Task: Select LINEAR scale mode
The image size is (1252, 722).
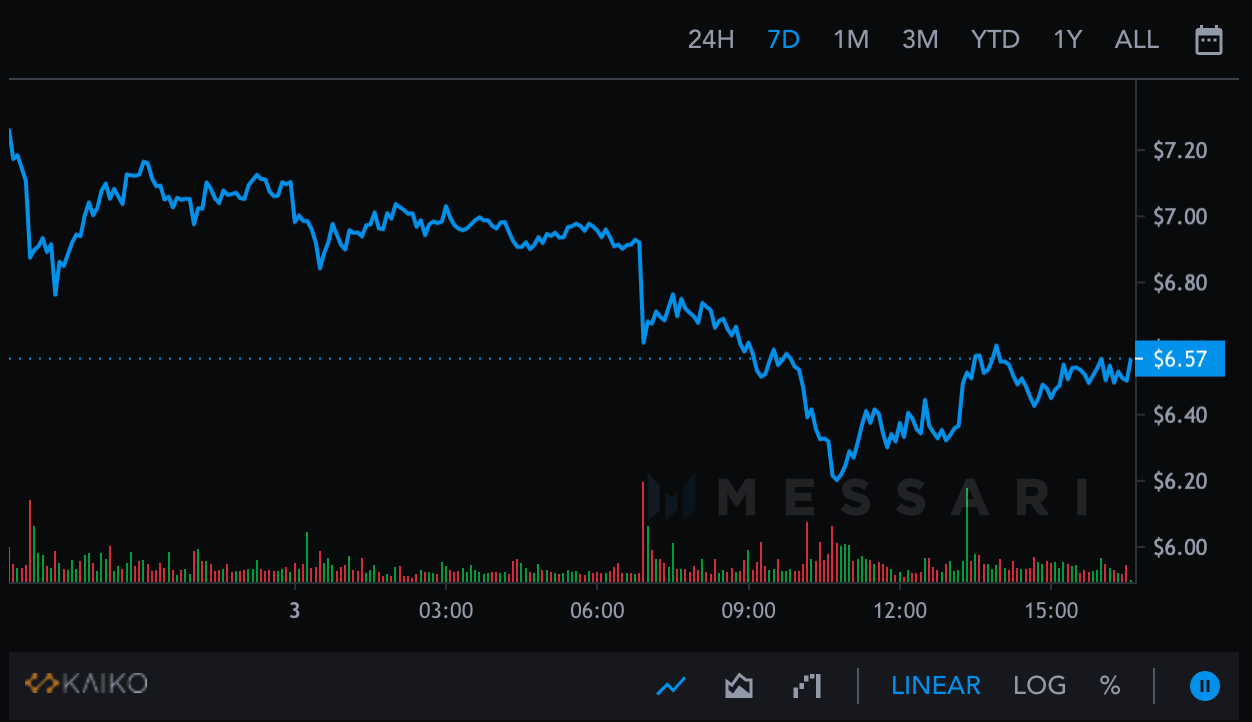Action: [x=936, y=685]
